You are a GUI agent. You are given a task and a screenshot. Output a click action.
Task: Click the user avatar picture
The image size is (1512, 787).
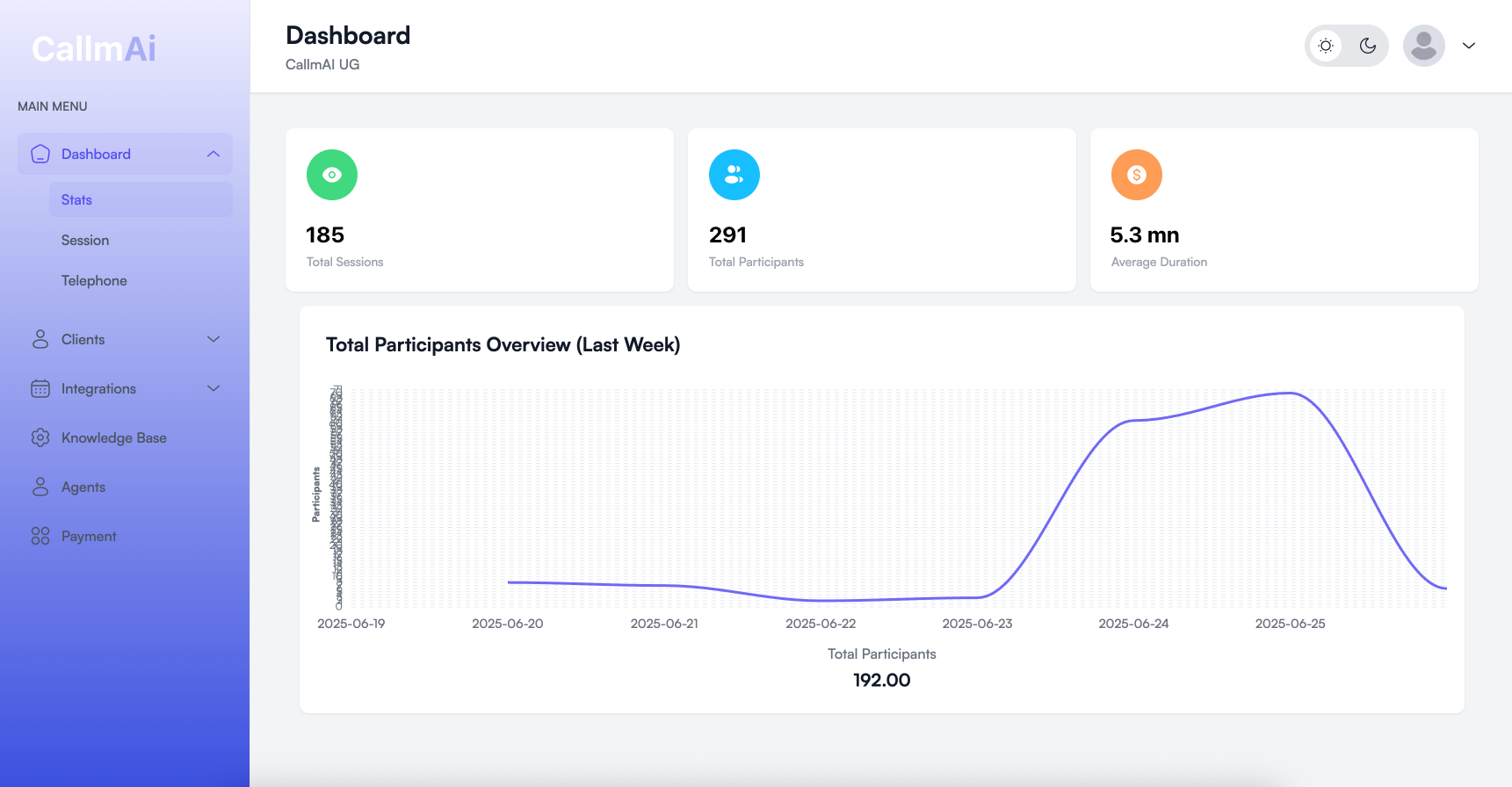[1424, 46]
